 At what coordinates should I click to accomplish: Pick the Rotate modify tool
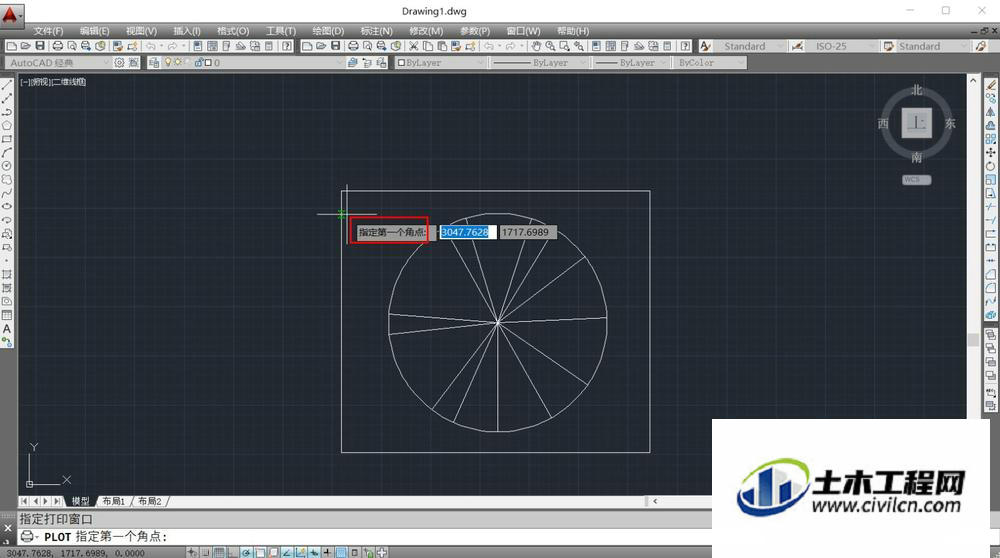coord(990,166)
